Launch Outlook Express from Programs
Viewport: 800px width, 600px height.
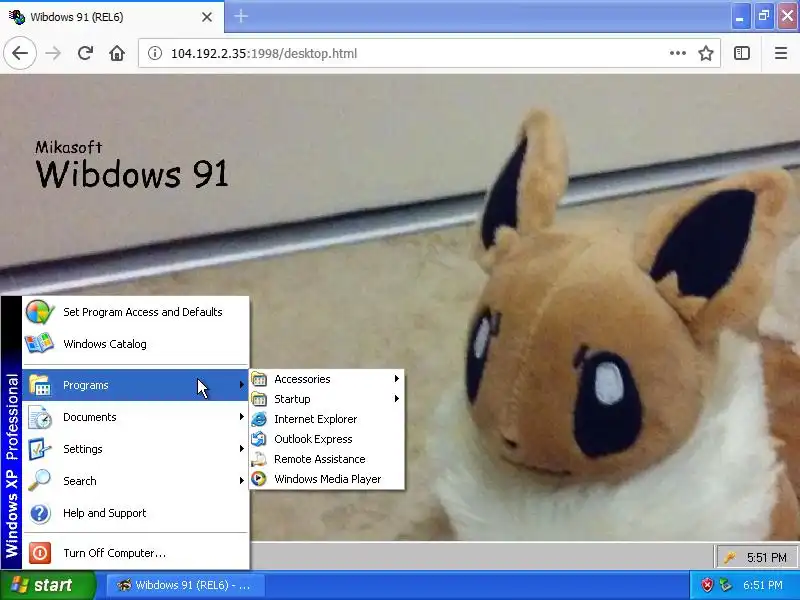[x=327, y=439]
